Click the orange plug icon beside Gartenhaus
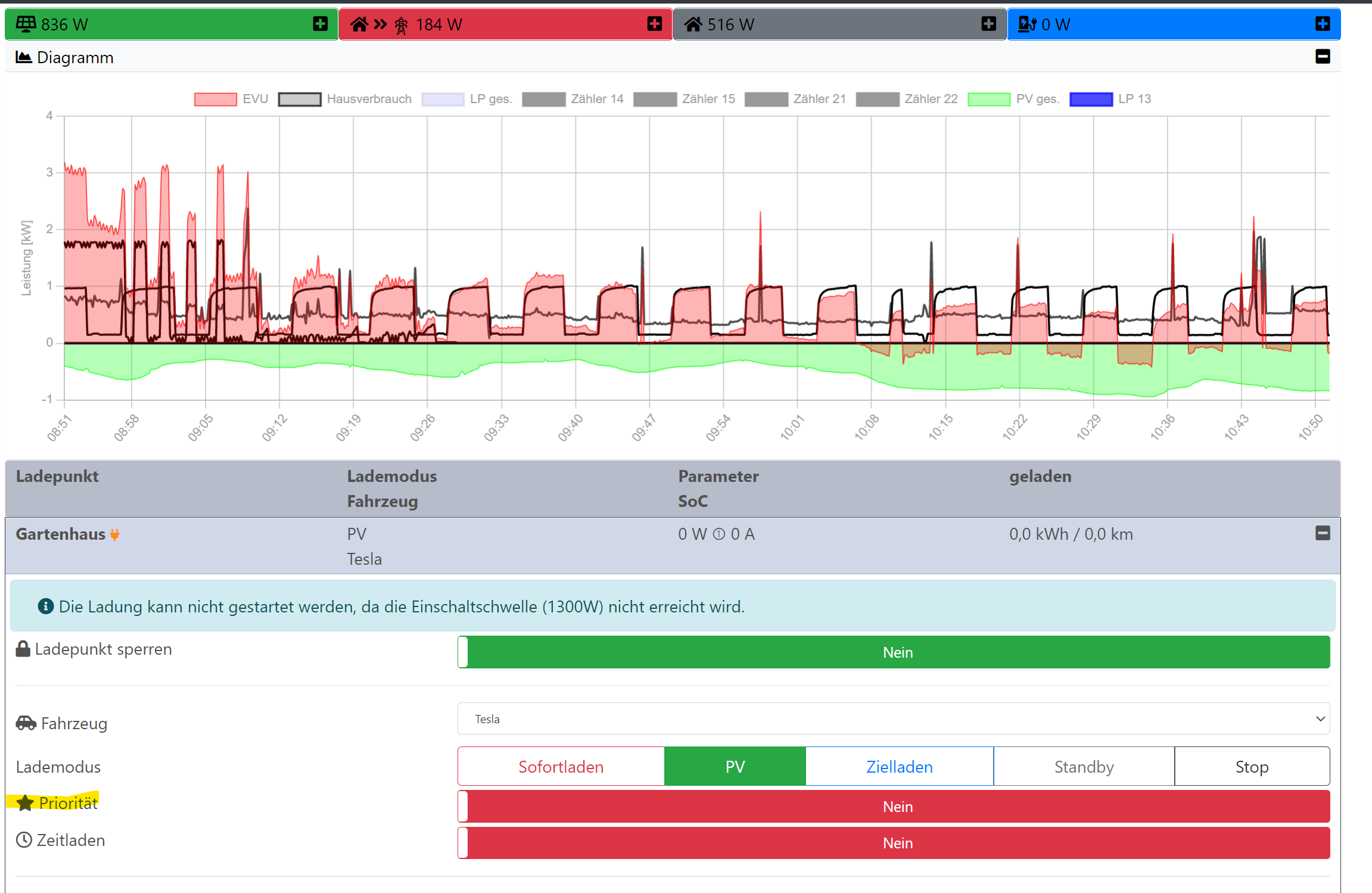 click(115, 535)
